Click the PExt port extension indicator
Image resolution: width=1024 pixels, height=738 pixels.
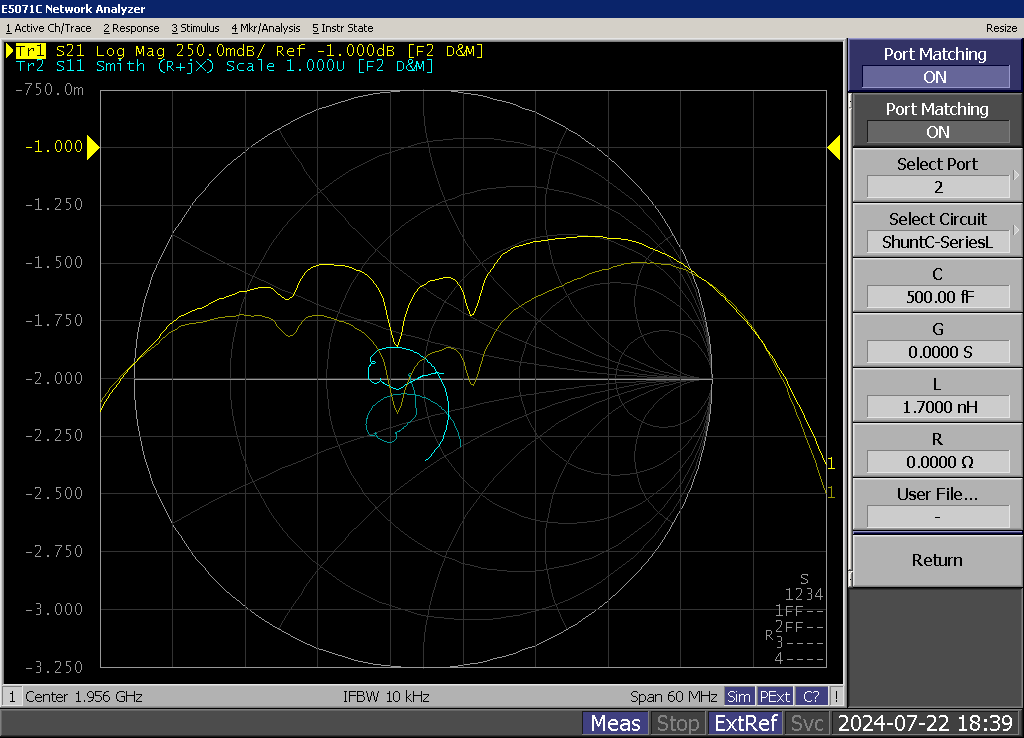coord(774,696)
